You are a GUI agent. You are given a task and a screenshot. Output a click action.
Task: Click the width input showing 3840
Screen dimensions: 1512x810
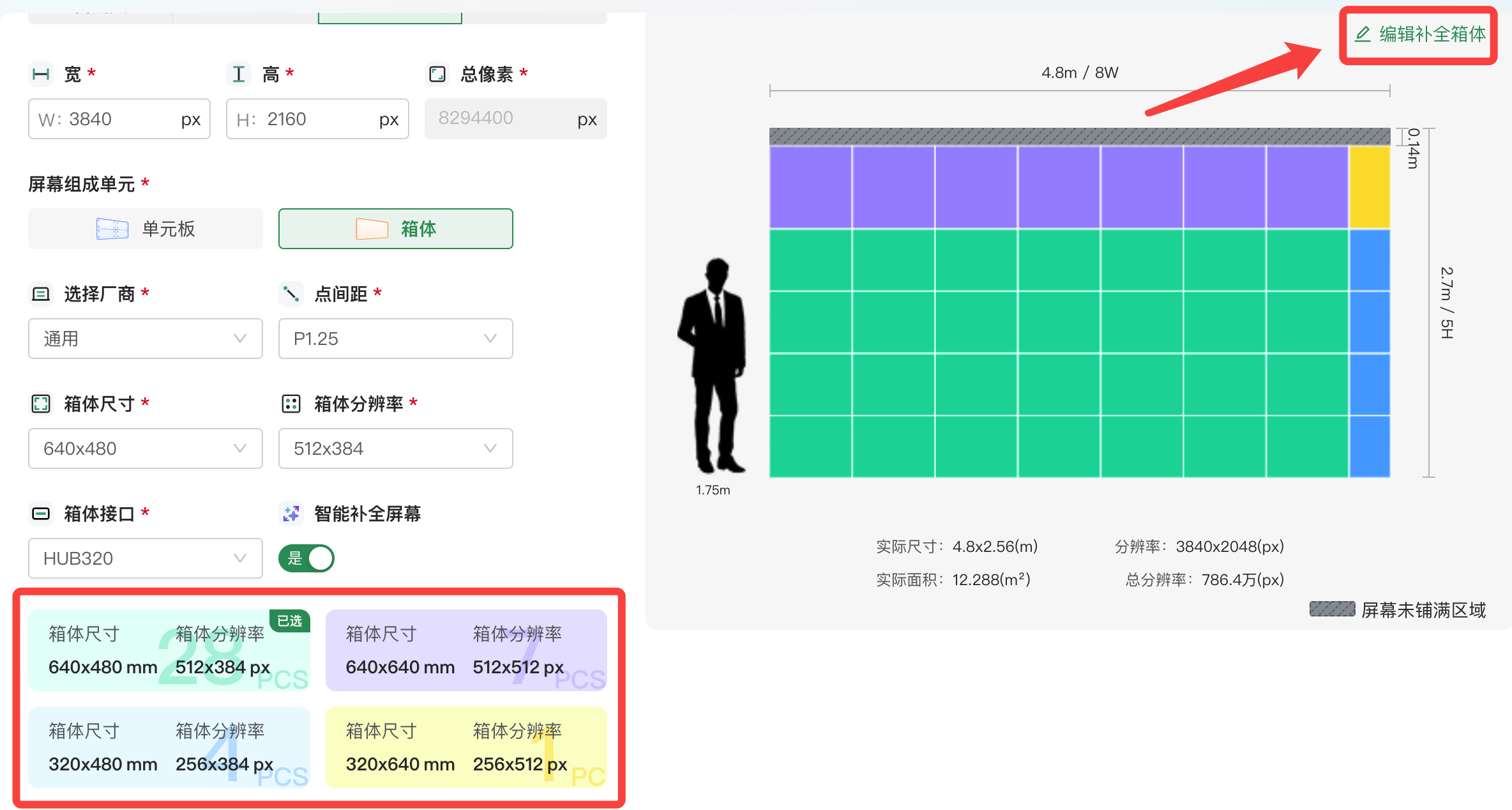point(119,119)
